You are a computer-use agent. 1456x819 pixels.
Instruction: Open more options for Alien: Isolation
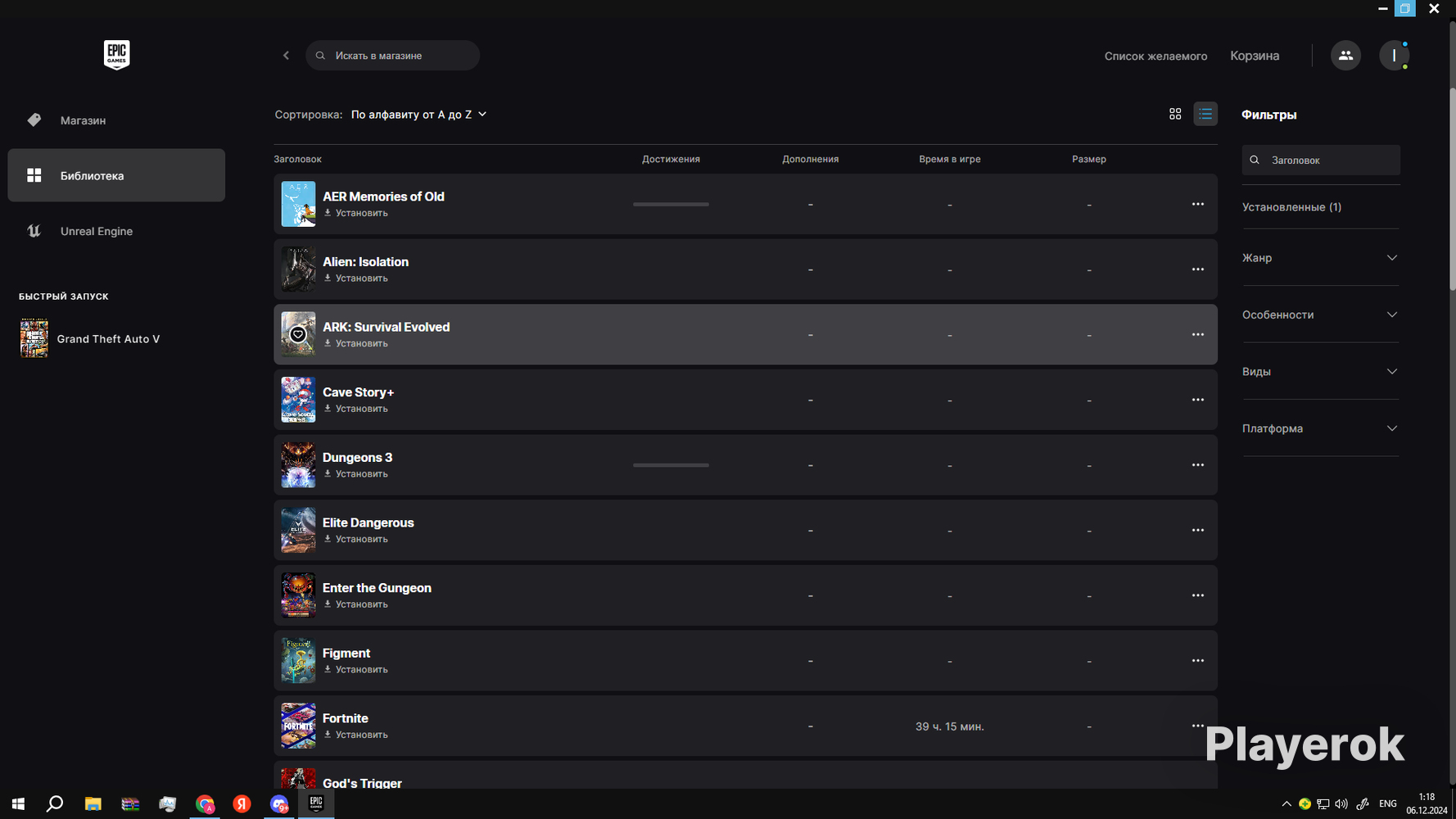(1197, 269)
